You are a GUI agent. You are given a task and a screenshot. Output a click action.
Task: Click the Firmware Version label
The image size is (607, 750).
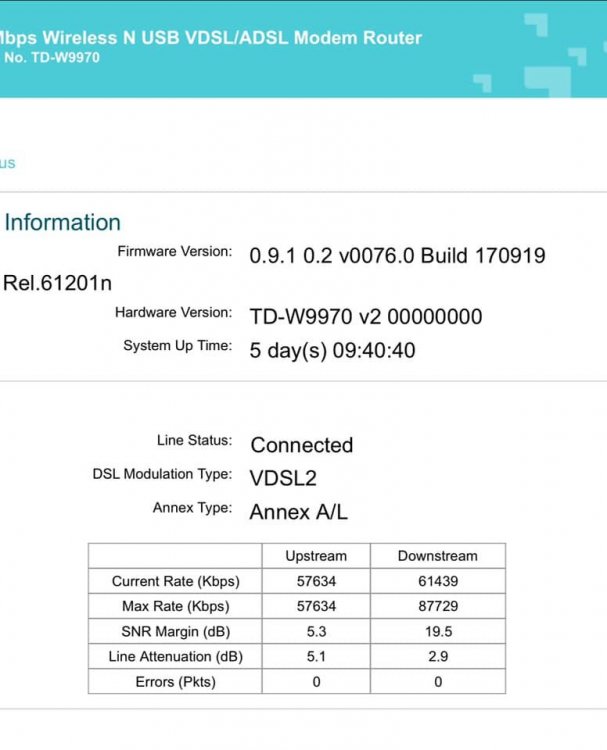[x=174, y=251]
